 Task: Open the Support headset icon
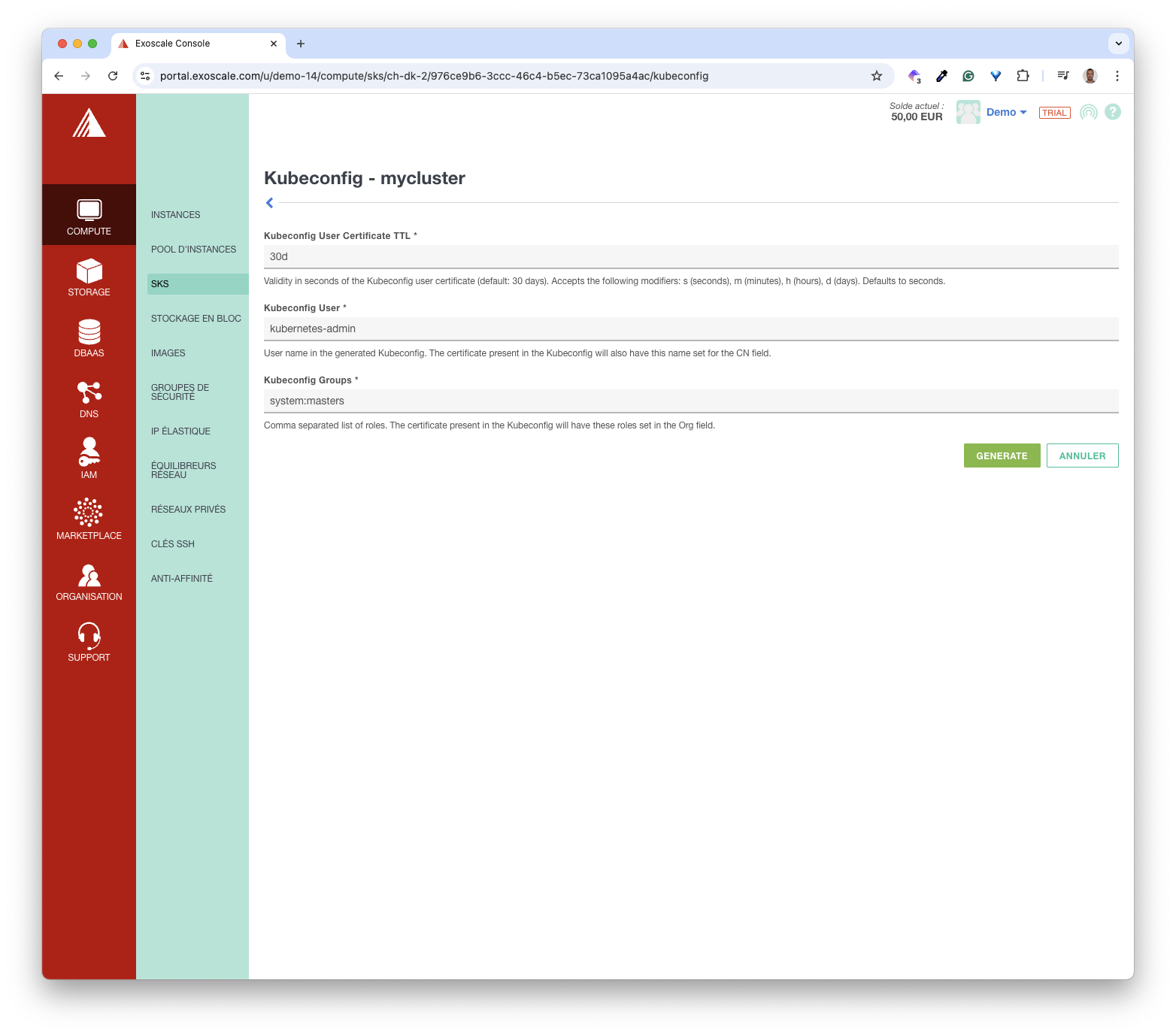pos(89,636)
